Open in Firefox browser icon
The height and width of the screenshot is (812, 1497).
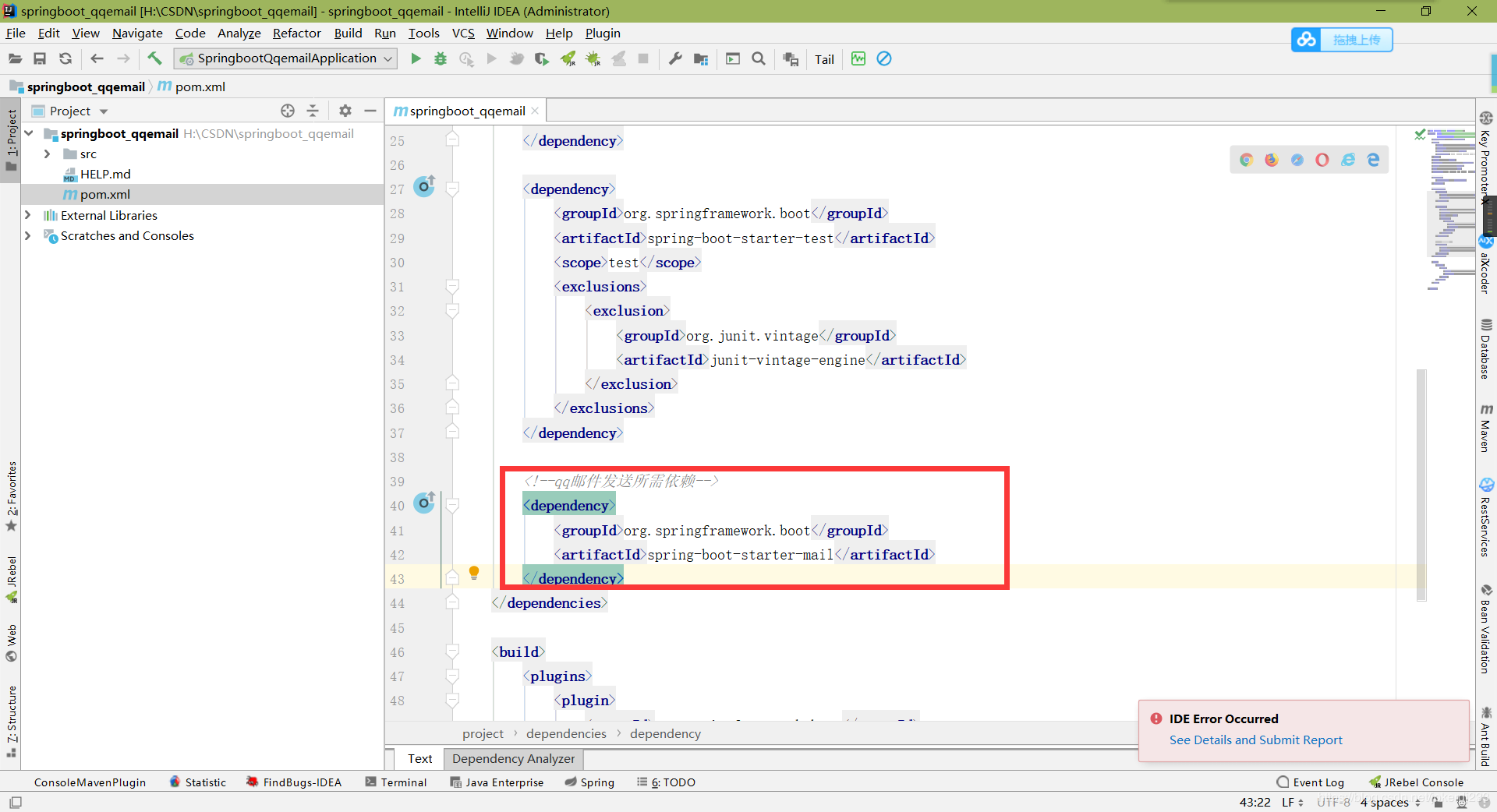coord(1272,160)
